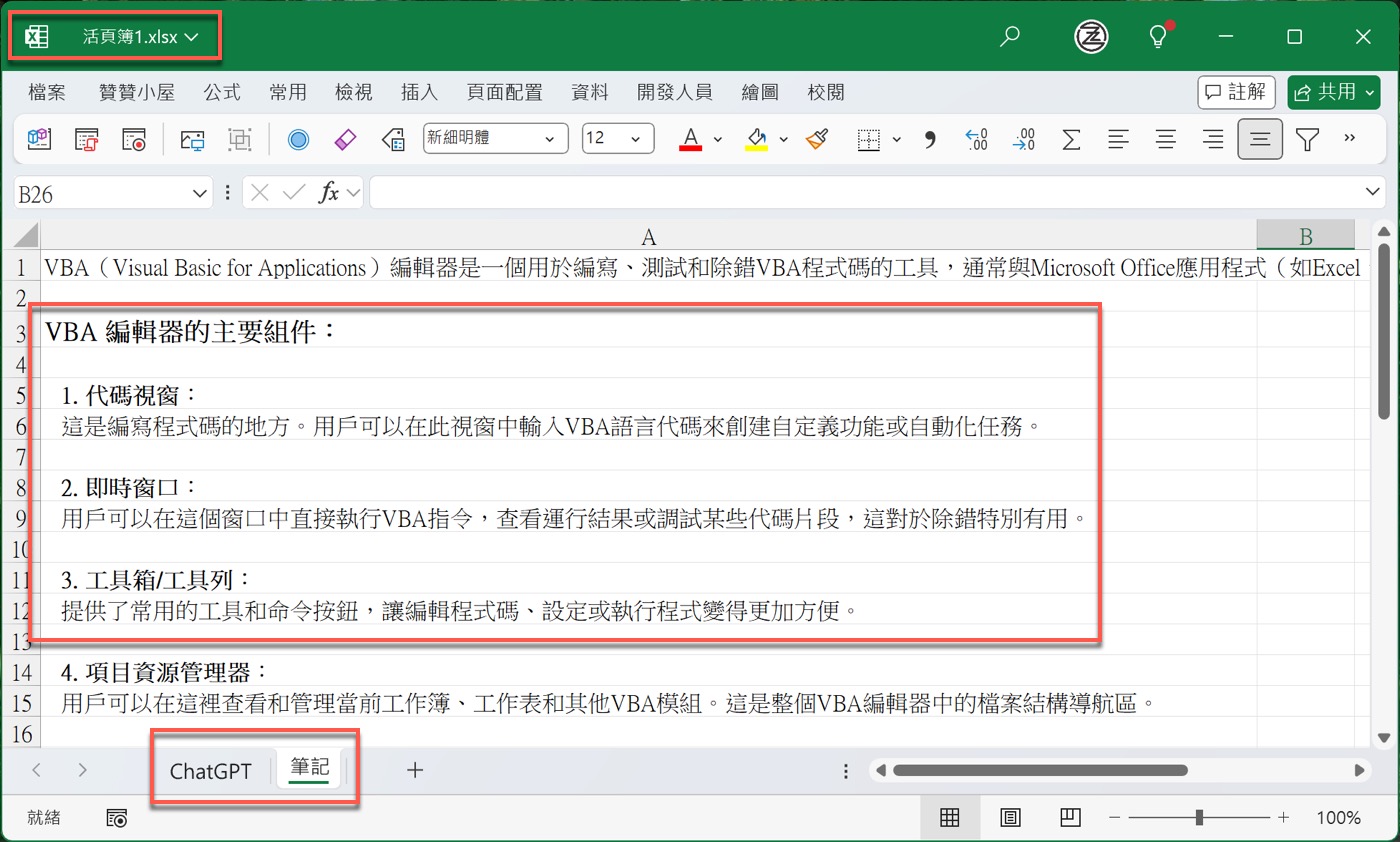Image resolution: width=1400 pixels, height=842 pixels.
Task: Open the font size 12 dropdown
Action: tap(617, 139)
